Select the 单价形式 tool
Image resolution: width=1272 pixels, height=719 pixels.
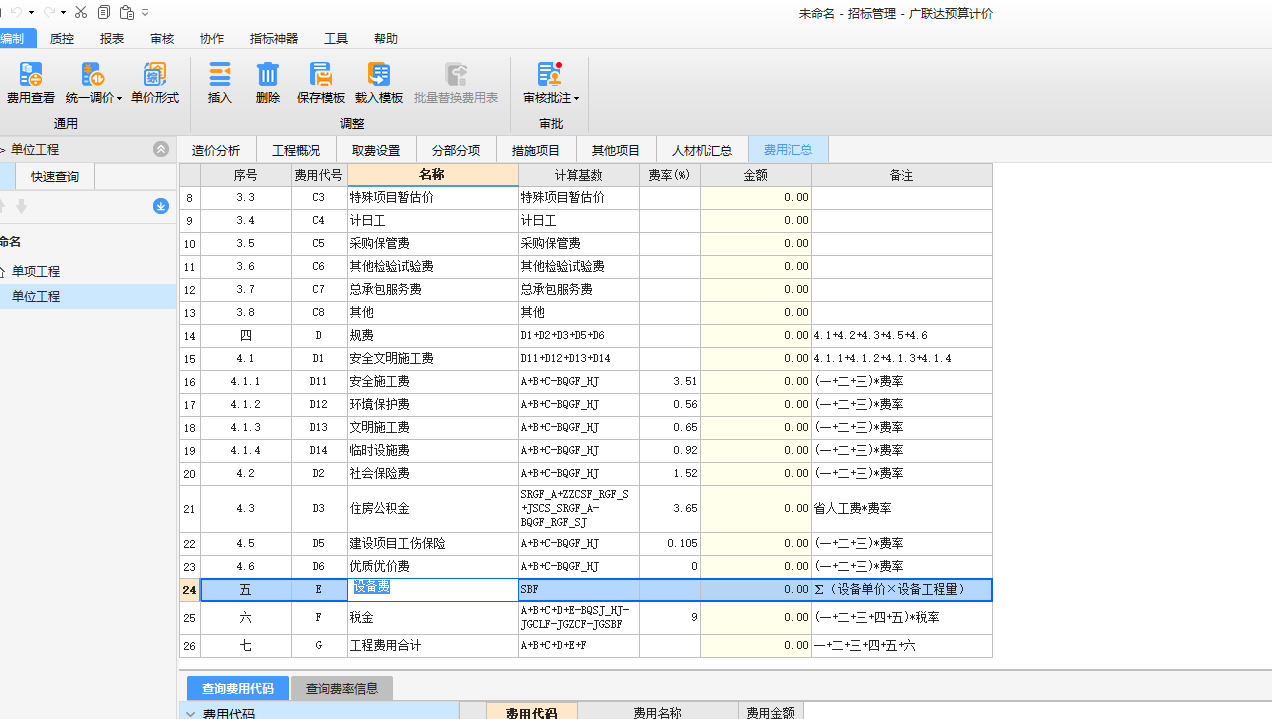155,83
